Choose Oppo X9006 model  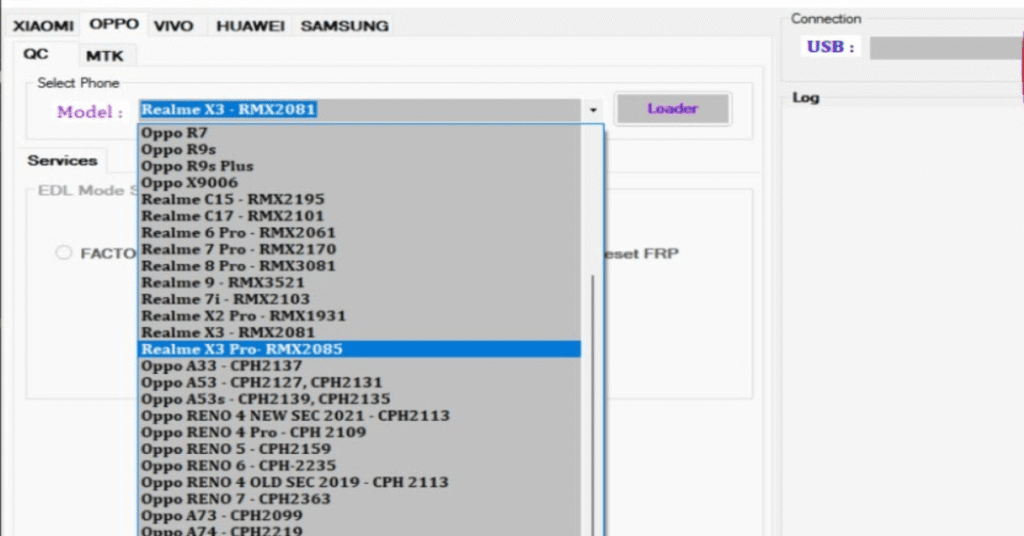(360, 183)
